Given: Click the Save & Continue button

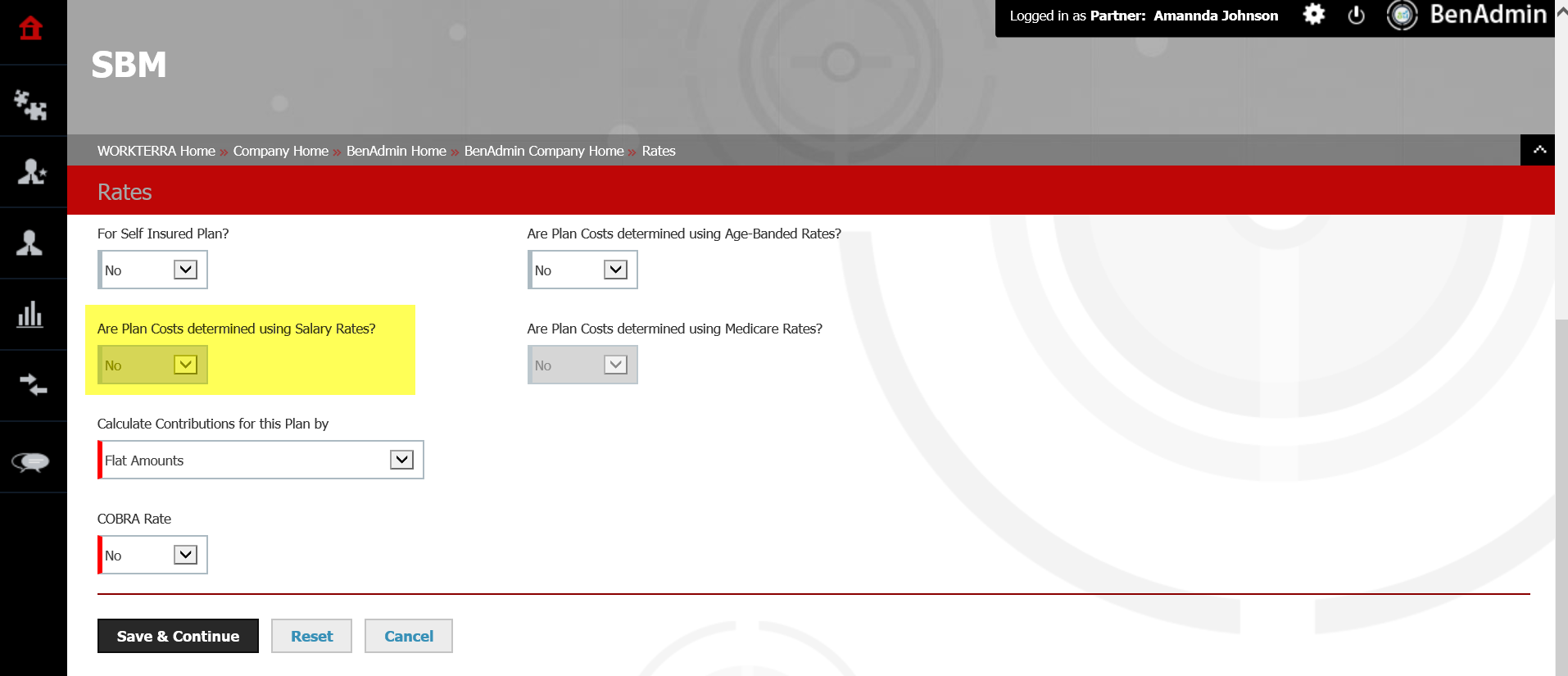Looking at the screenshot, I should click(x=178, y=636).
